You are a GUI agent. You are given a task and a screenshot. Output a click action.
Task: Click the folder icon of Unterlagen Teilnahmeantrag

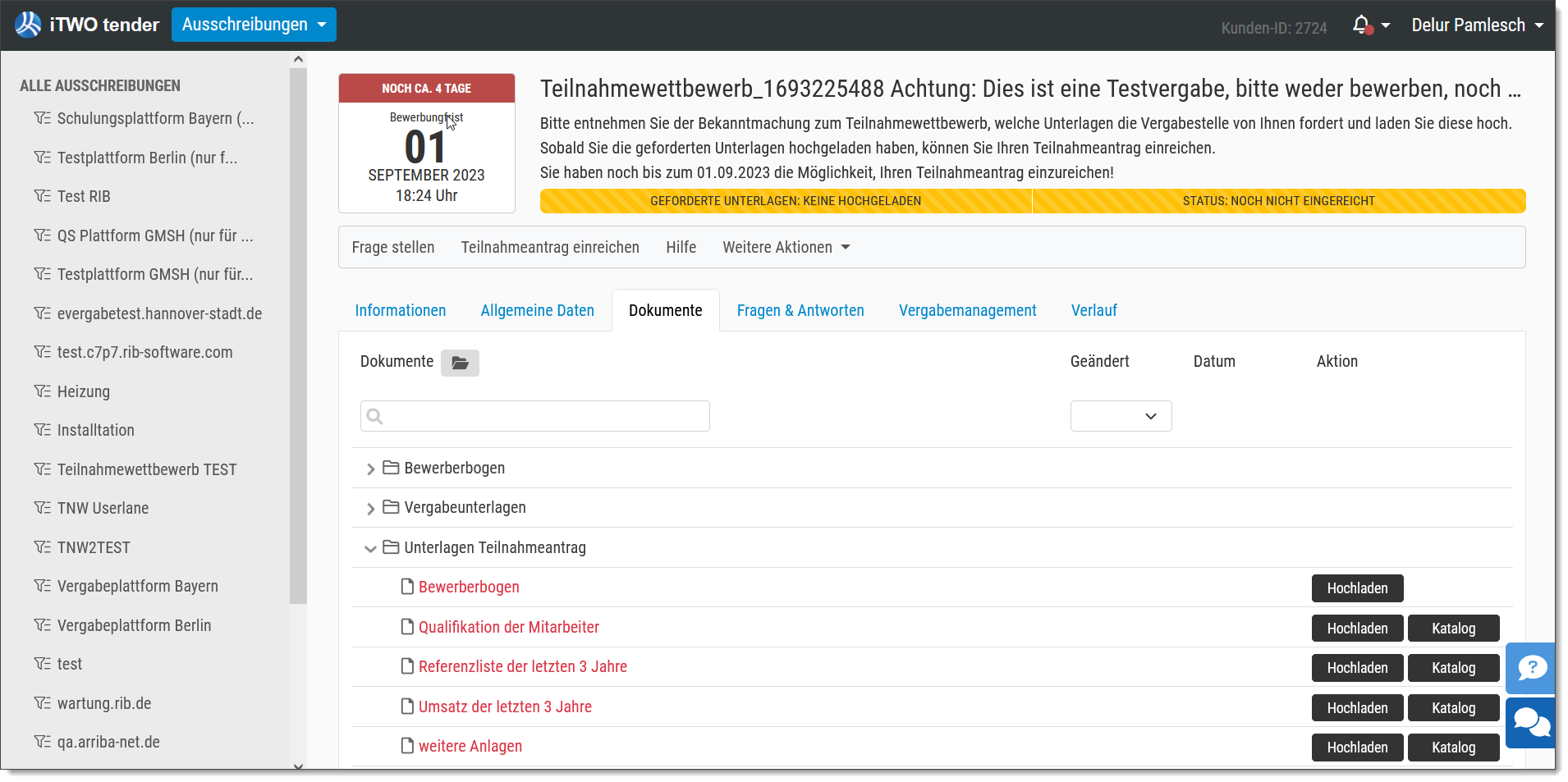coord(391,547)
